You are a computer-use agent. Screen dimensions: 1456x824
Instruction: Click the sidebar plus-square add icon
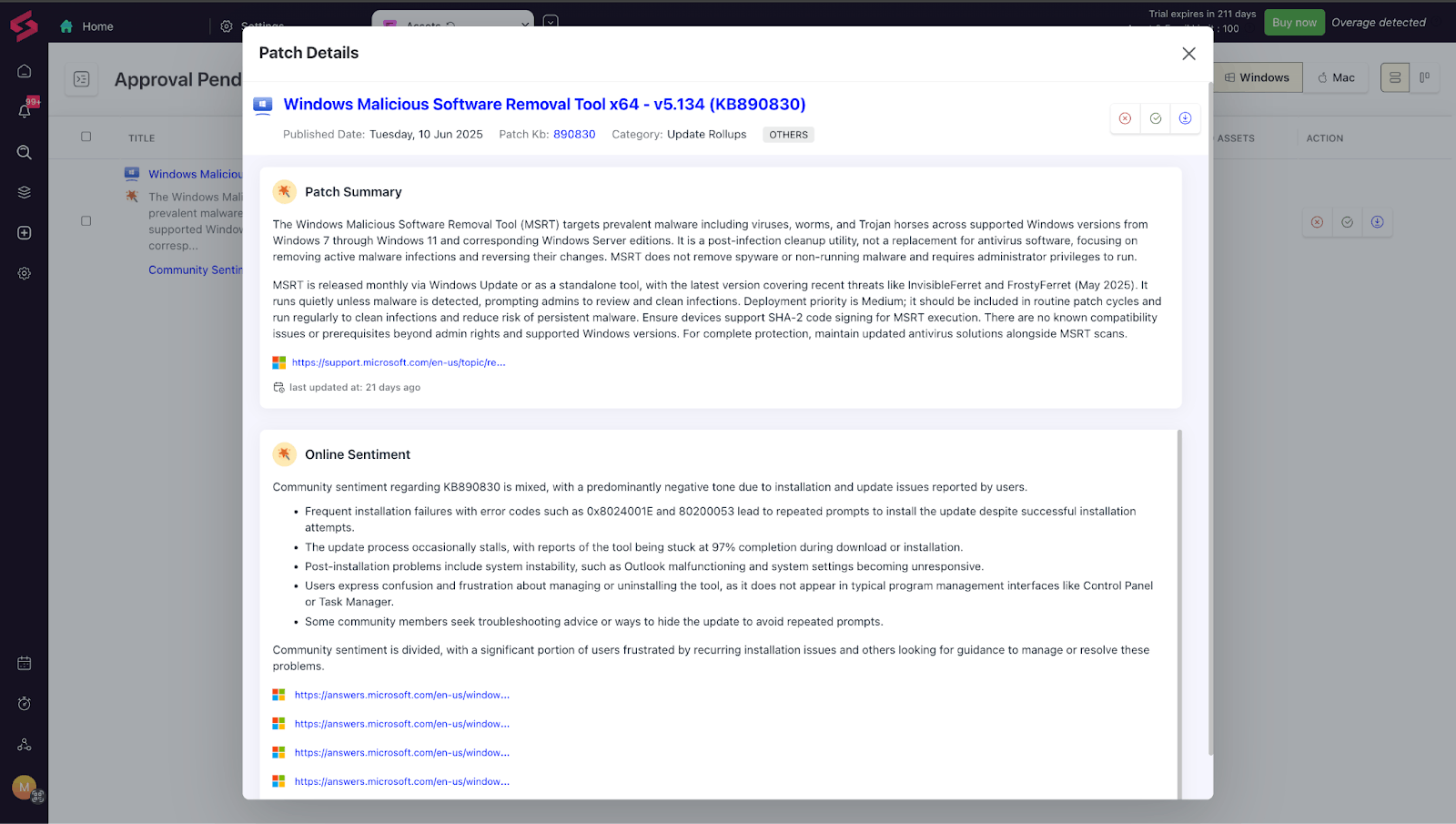(x=25, y=233)
